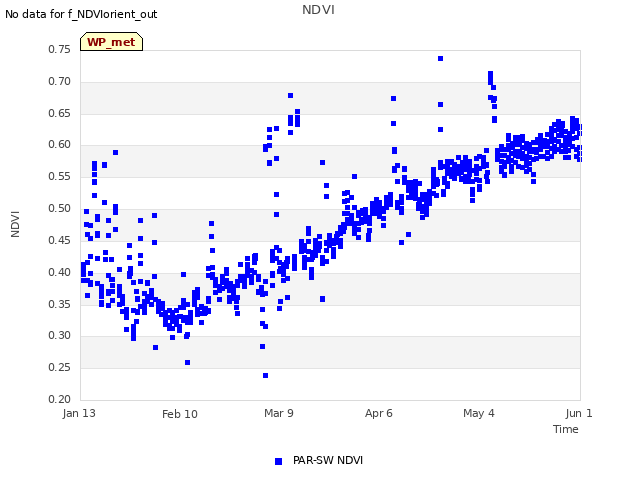Click the Time axis title
640x480 pixels.
click(x=566, y=429)
